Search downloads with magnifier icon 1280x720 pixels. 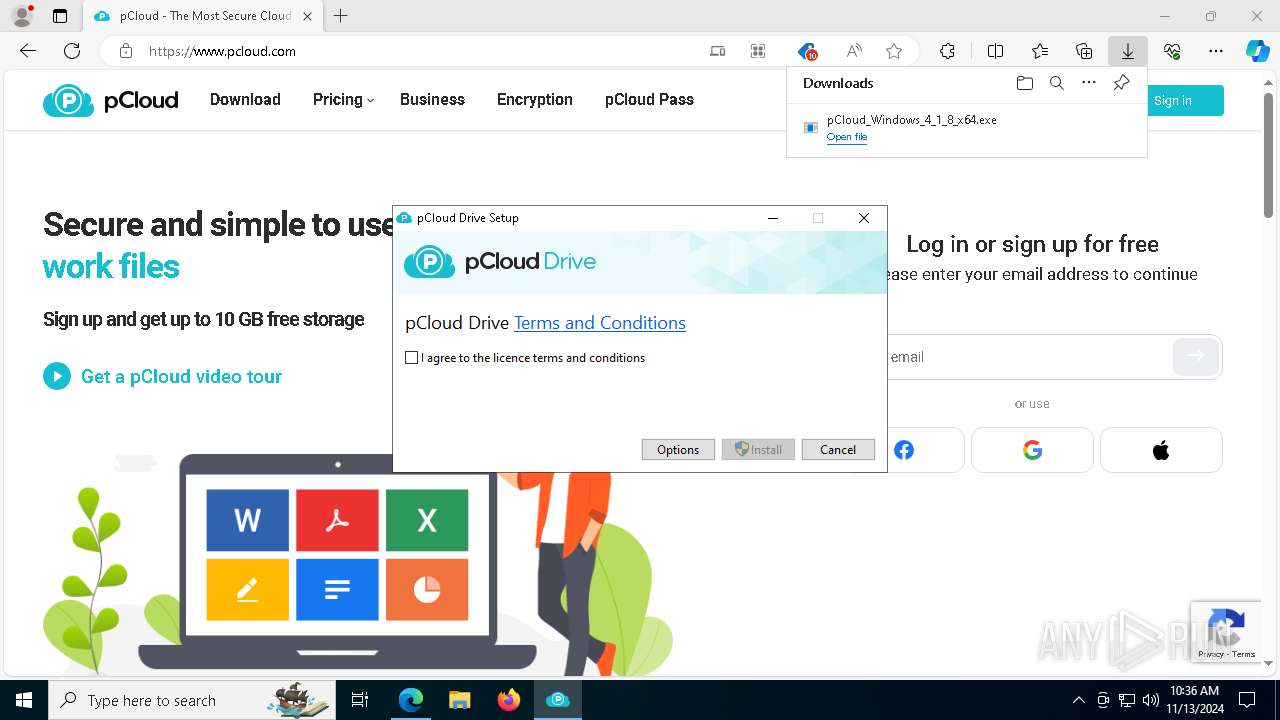tap(1056, 83)
